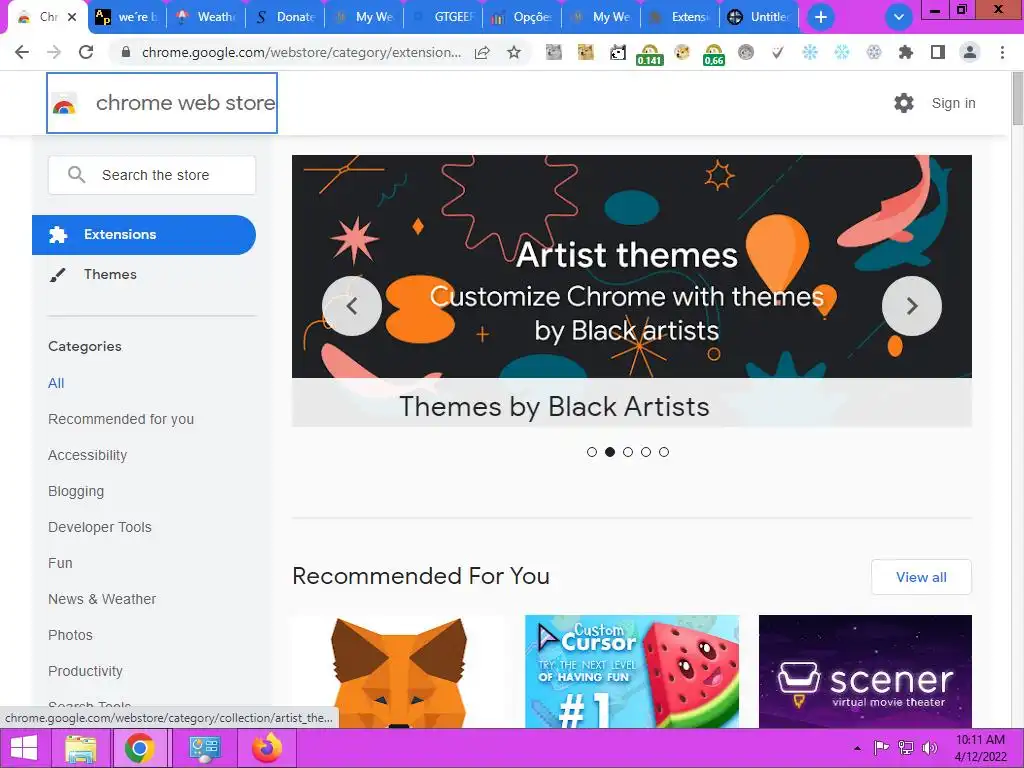Click the Action Center flag tray icon

coord(882,748)
